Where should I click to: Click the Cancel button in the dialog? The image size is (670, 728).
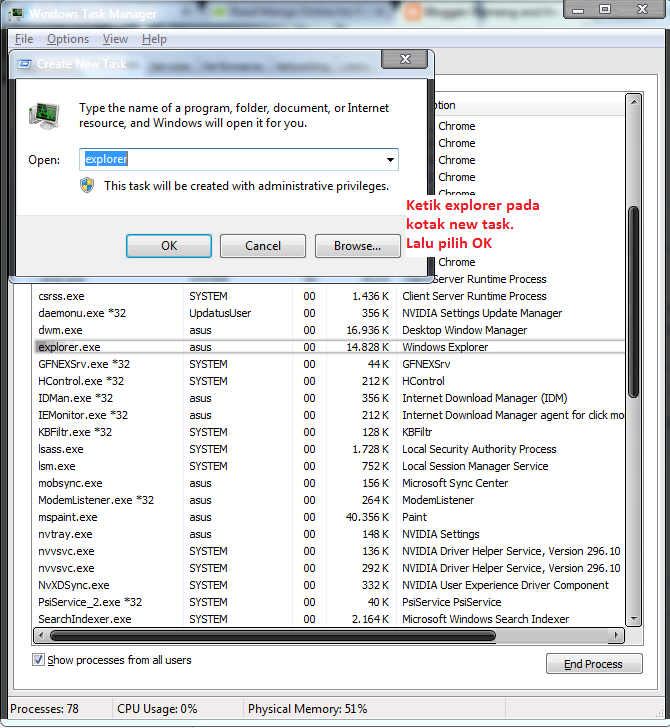click(x=263, y=246)
